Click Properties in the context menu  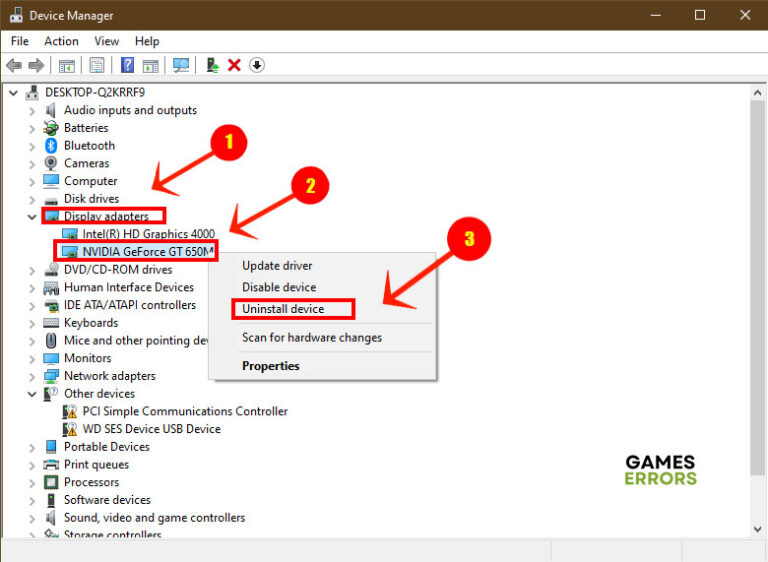(270, 366)
